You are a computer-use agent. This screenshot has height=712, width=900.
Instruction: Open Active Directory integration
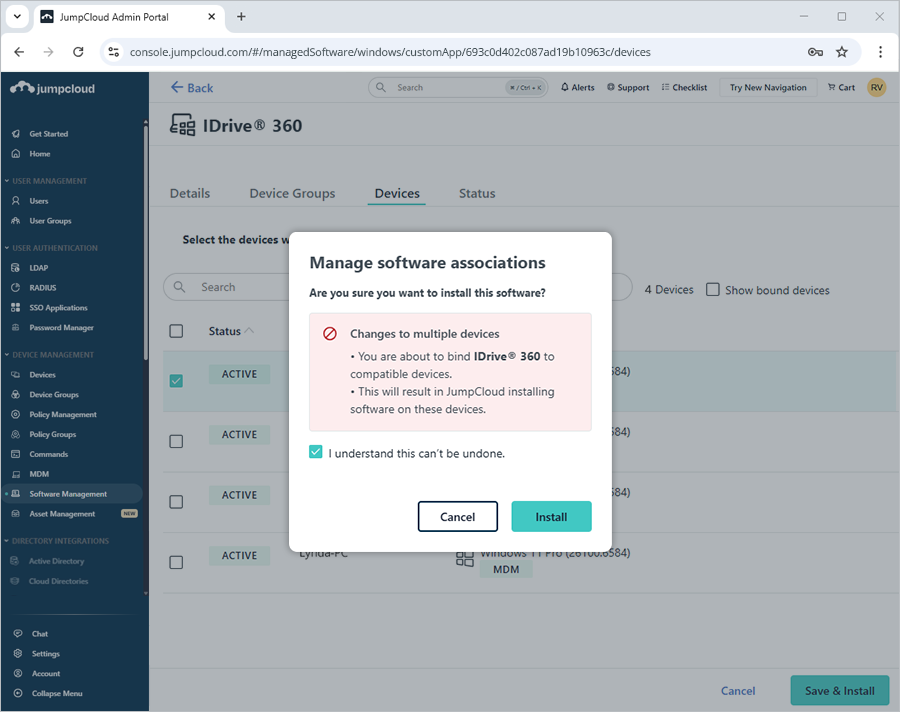coord(56,561)
